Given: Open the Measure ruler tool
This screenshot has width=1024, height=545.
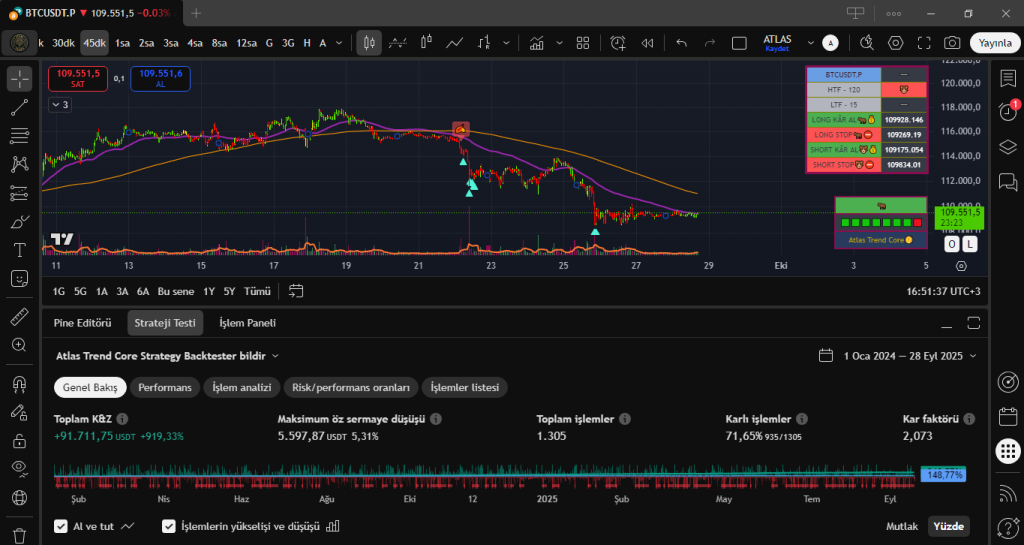Looking at the screenshot, I should coord(19,317).
